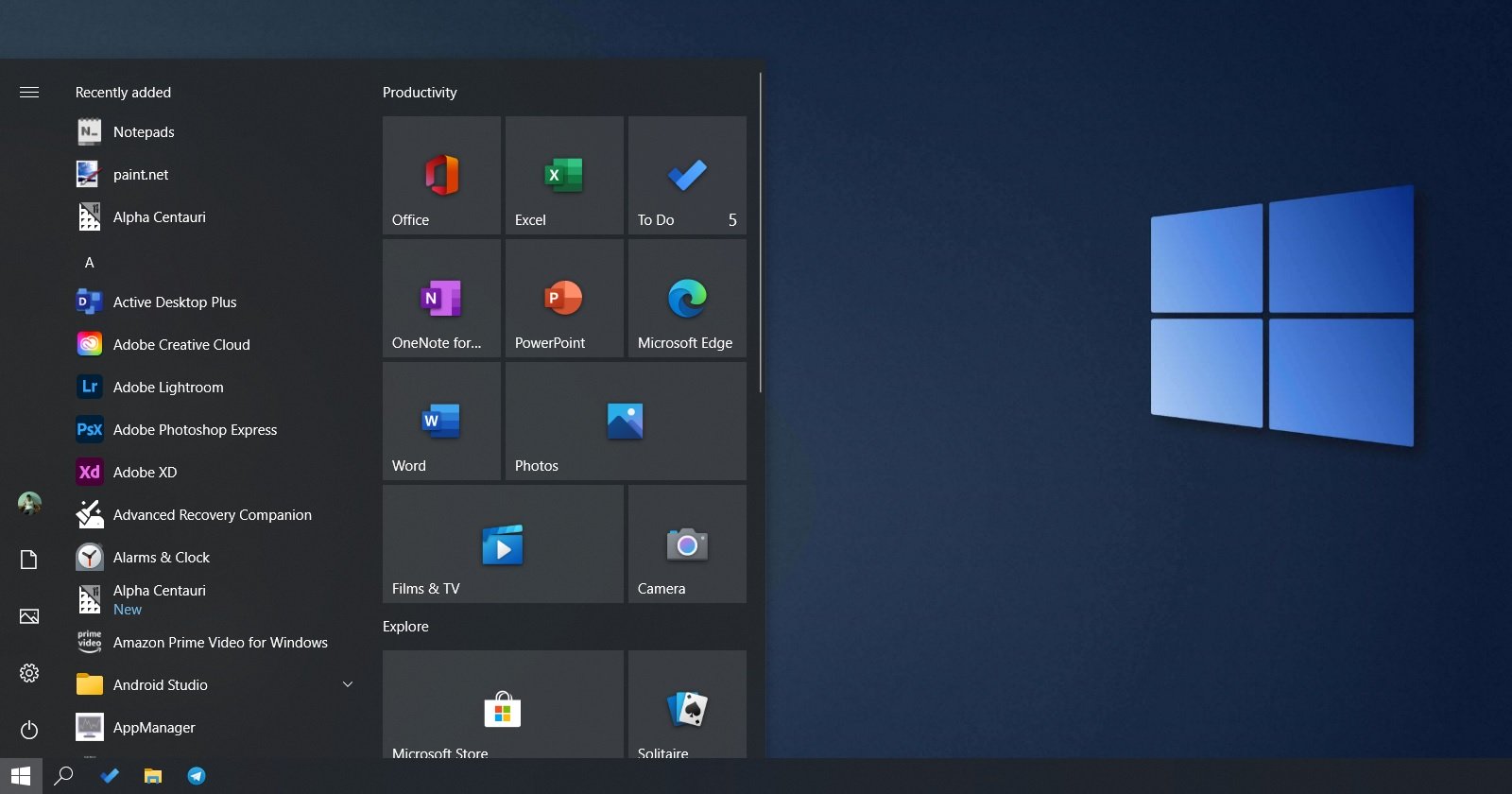This screenshot has width=1512, height=794.
Task: Launch Excel from the Productivity tiles
Action: click(x=564, y=175)
